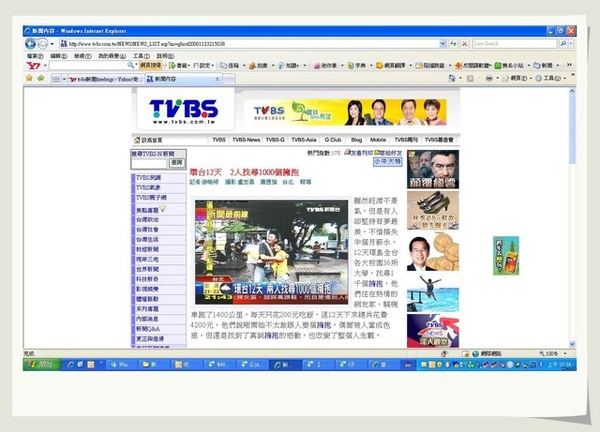Click the TVBS sidebar news search input field

click(x=149, y=163)
